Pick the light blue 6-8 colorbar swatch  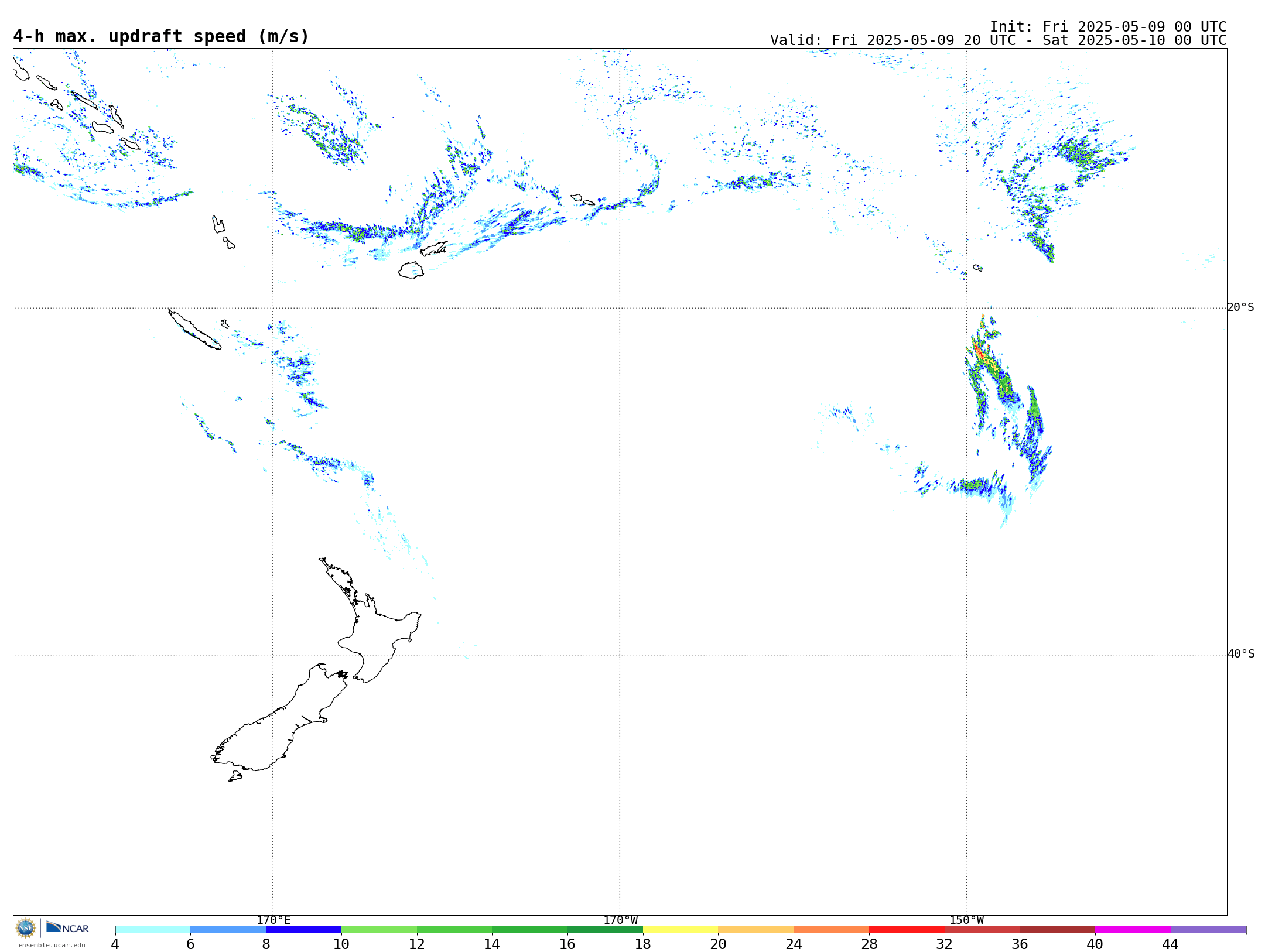tap(228, 930)
